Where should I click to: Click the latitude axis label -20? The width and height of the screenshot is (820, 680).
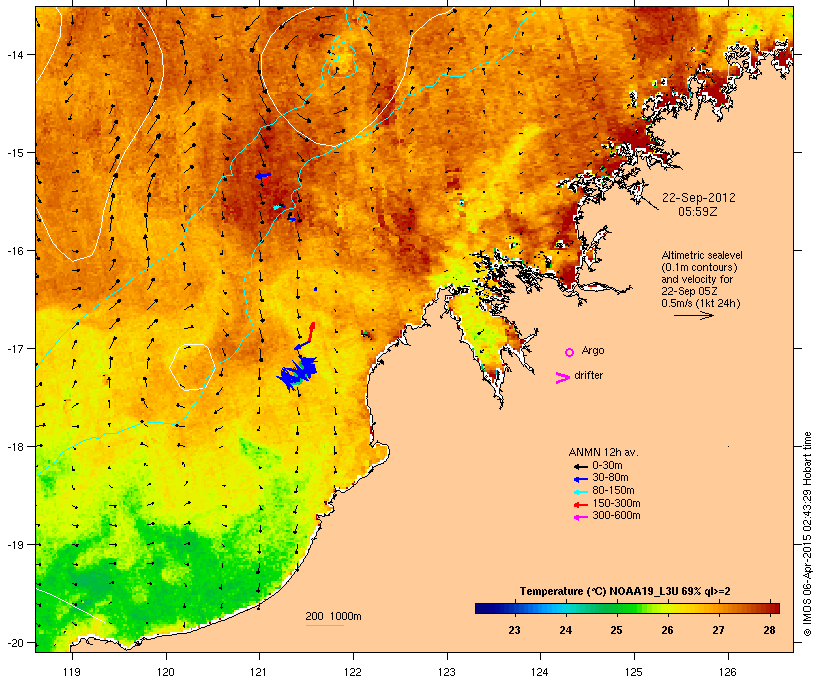coord(14,642)
